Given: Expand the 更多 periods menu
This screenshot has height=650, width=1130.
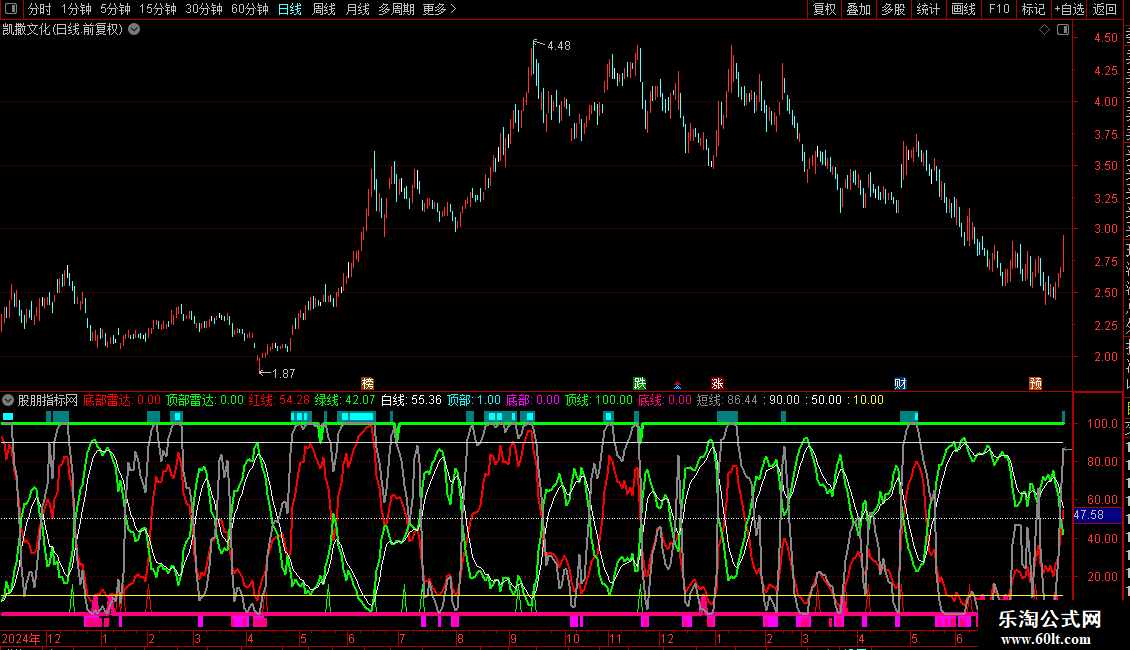Looking at the screenshot, I should click(440, 9).
